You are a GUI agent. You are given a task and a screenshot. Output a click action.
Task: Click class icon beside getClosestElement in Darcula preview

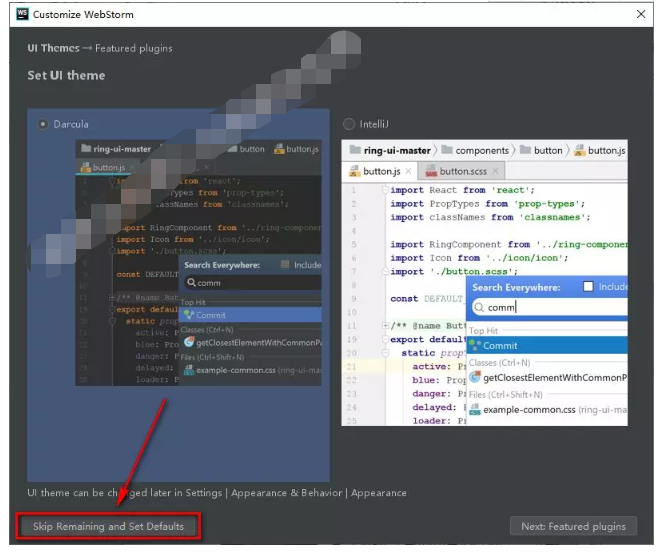(189, 342)
